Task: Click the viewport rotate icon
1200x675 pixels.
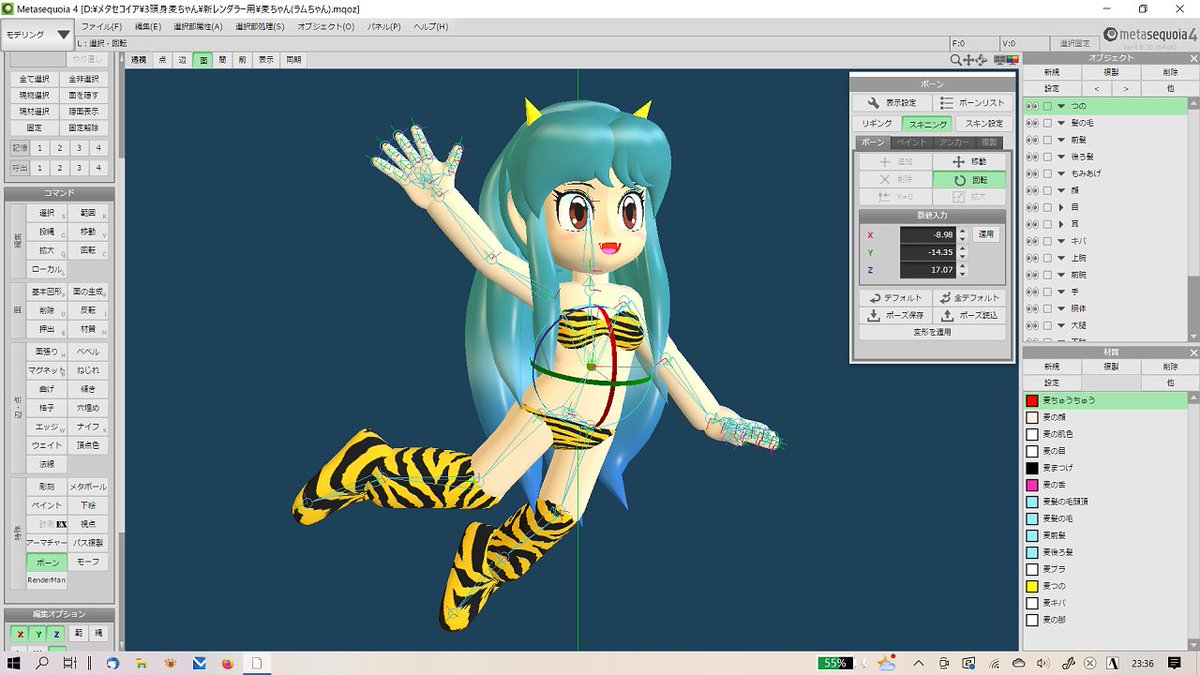Action: coord(982,60)
